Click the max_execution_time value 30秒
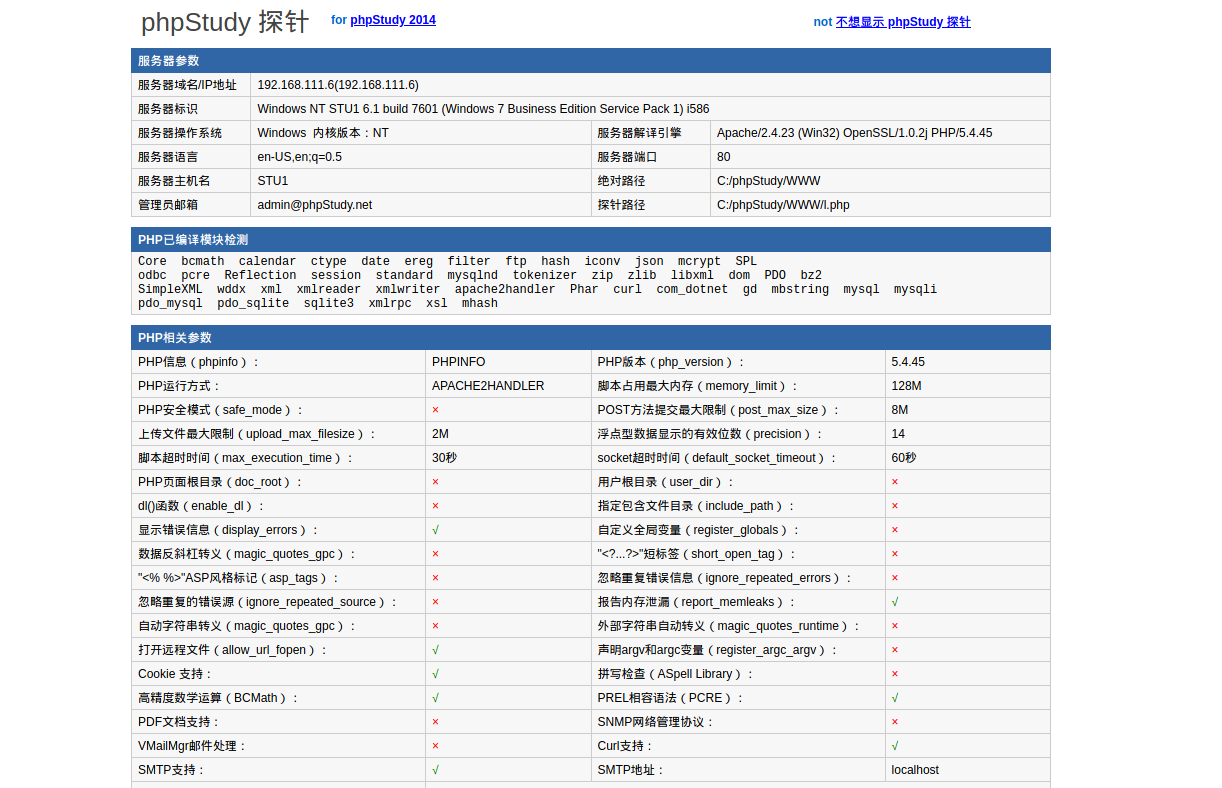Image resolution: width=1222 pixels, height=788 pixels. pyautogui.click(x=444, y=458)
